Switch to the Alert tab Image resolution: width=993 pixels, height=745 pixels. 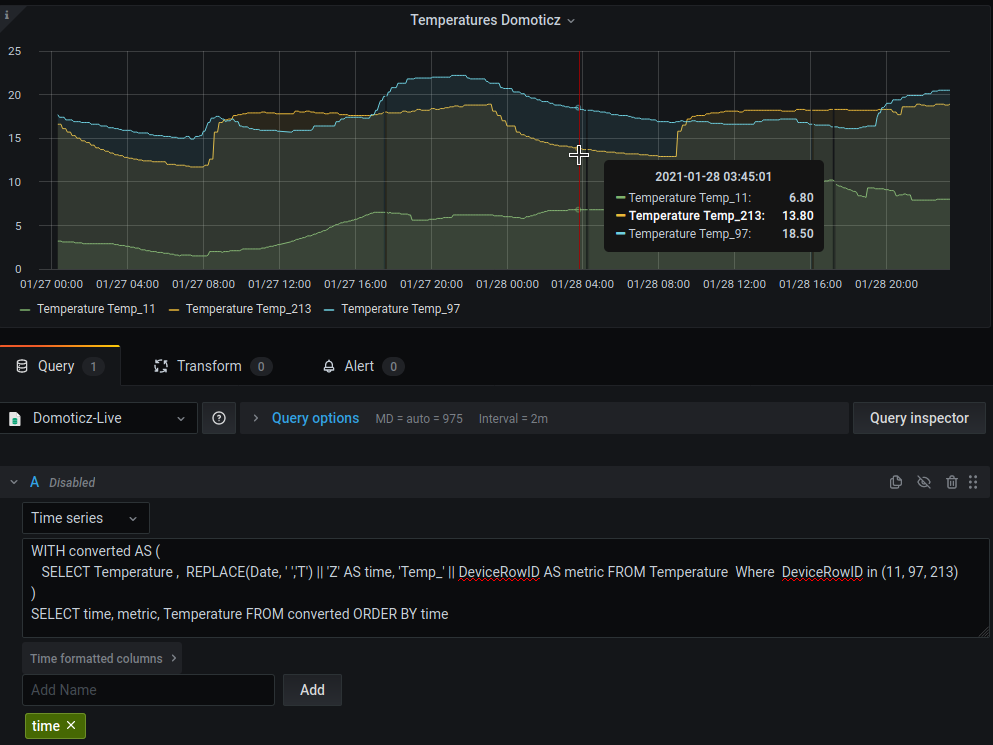coord(364,366)
